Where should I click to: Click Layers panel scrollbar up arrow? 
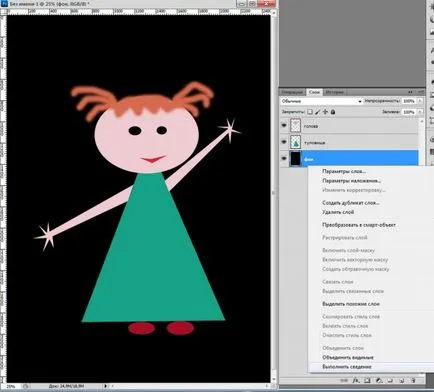click(x=422, y=121)
